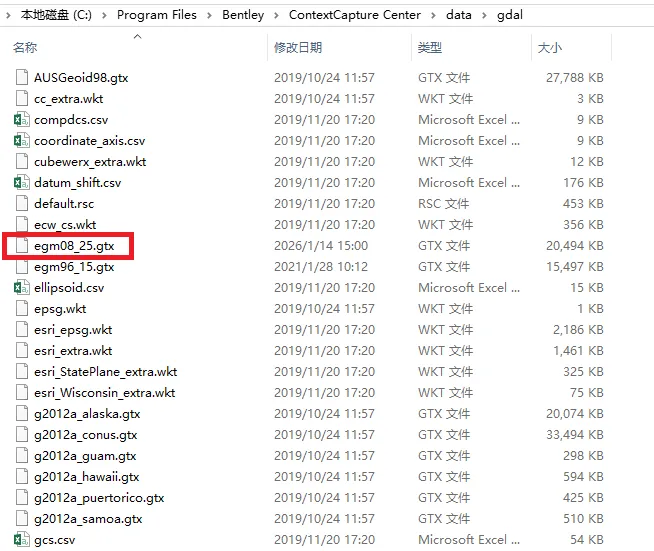Navigate to Program Files breadcrumb

click(x=156, y=15)
